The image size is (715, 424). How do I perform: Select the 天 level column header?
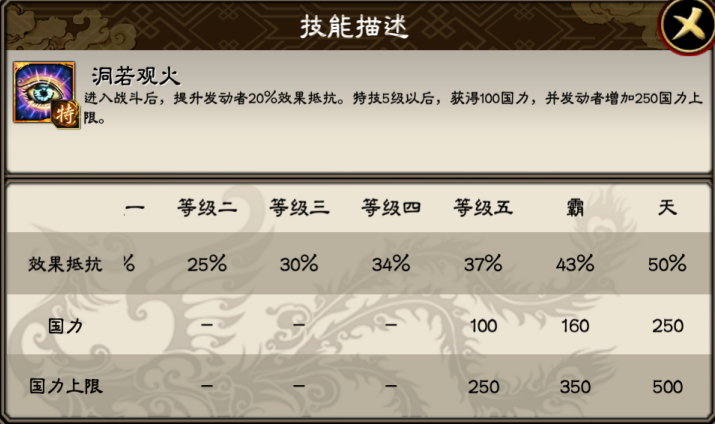[x=667, y=209]
